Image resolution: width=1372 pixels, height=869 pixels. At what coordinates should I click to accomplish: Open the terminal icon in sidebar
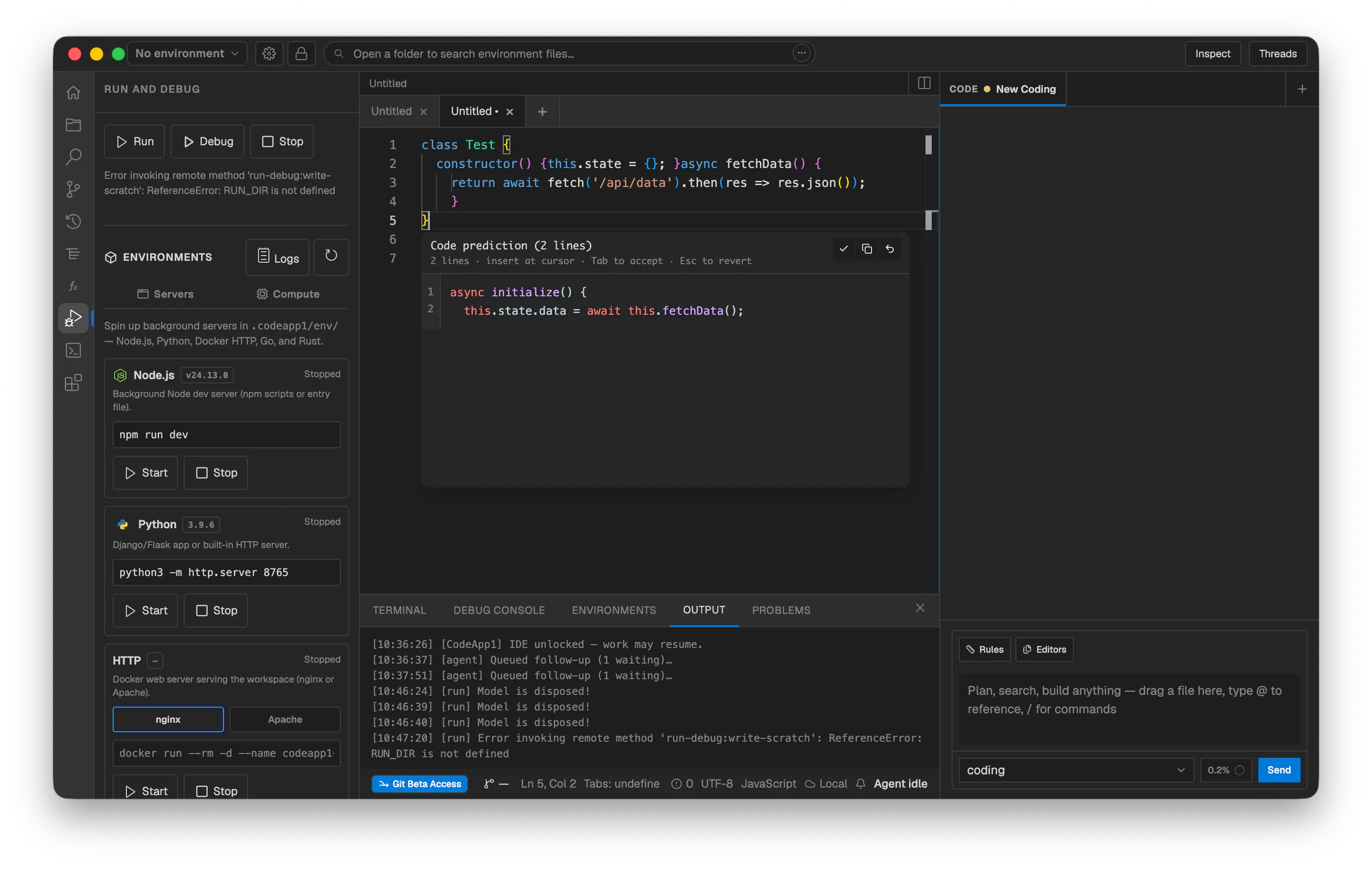point(73,350)
